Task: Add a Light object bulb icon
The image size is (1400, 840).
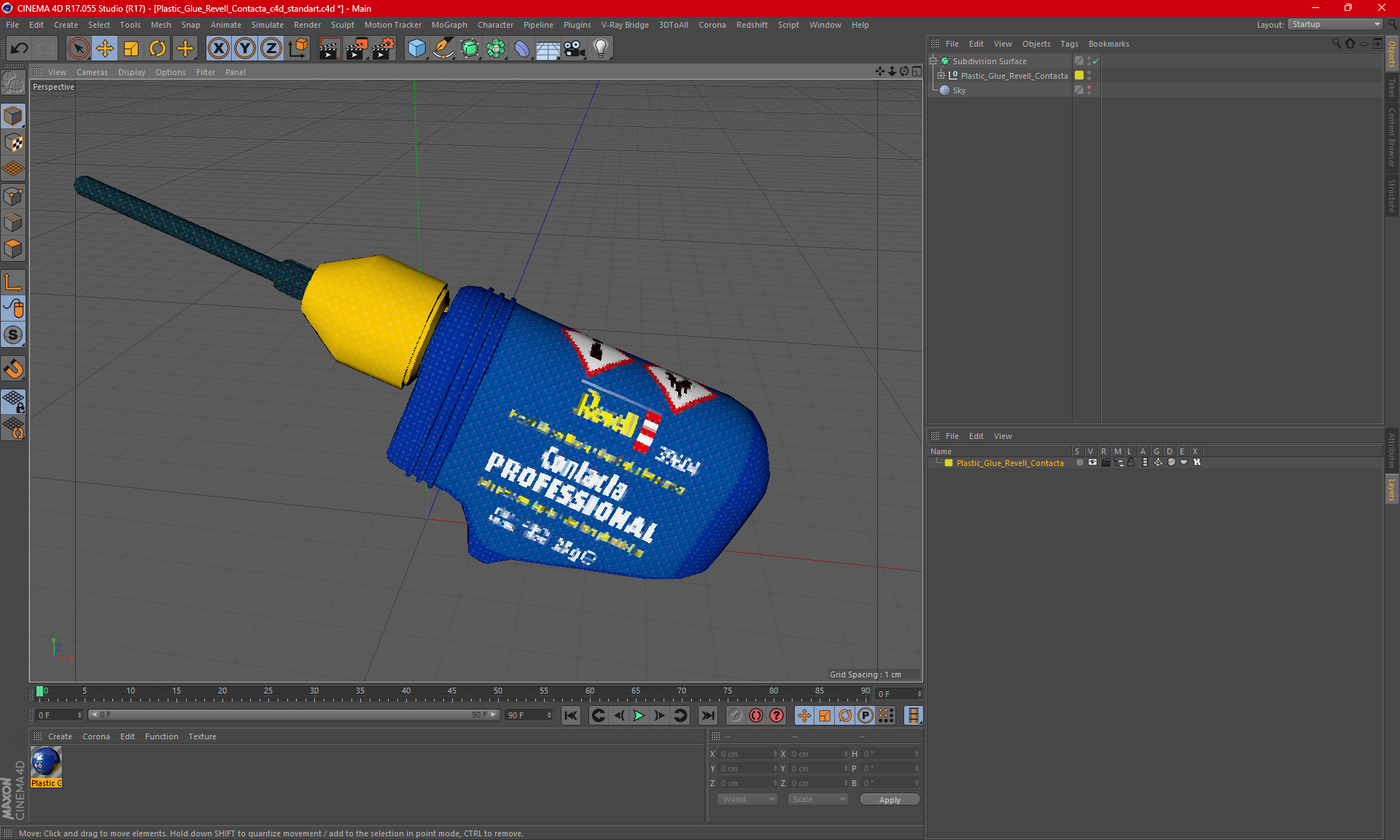Action: point(600,49)
